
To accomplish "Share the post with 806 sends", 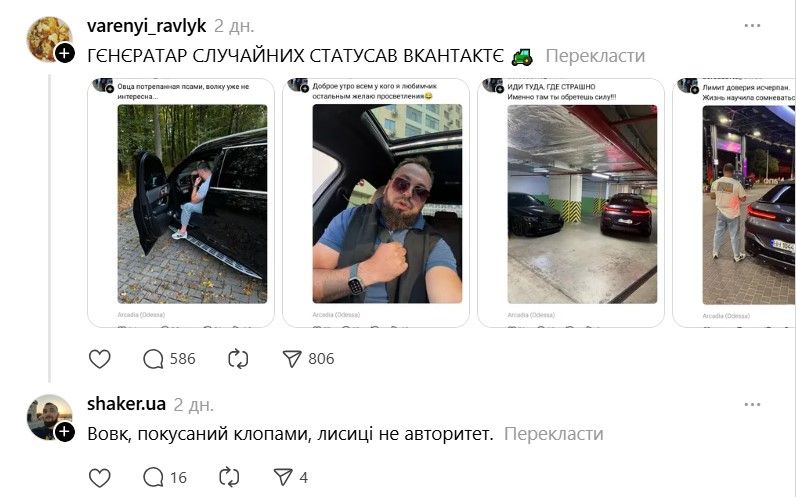I will 308,359.
